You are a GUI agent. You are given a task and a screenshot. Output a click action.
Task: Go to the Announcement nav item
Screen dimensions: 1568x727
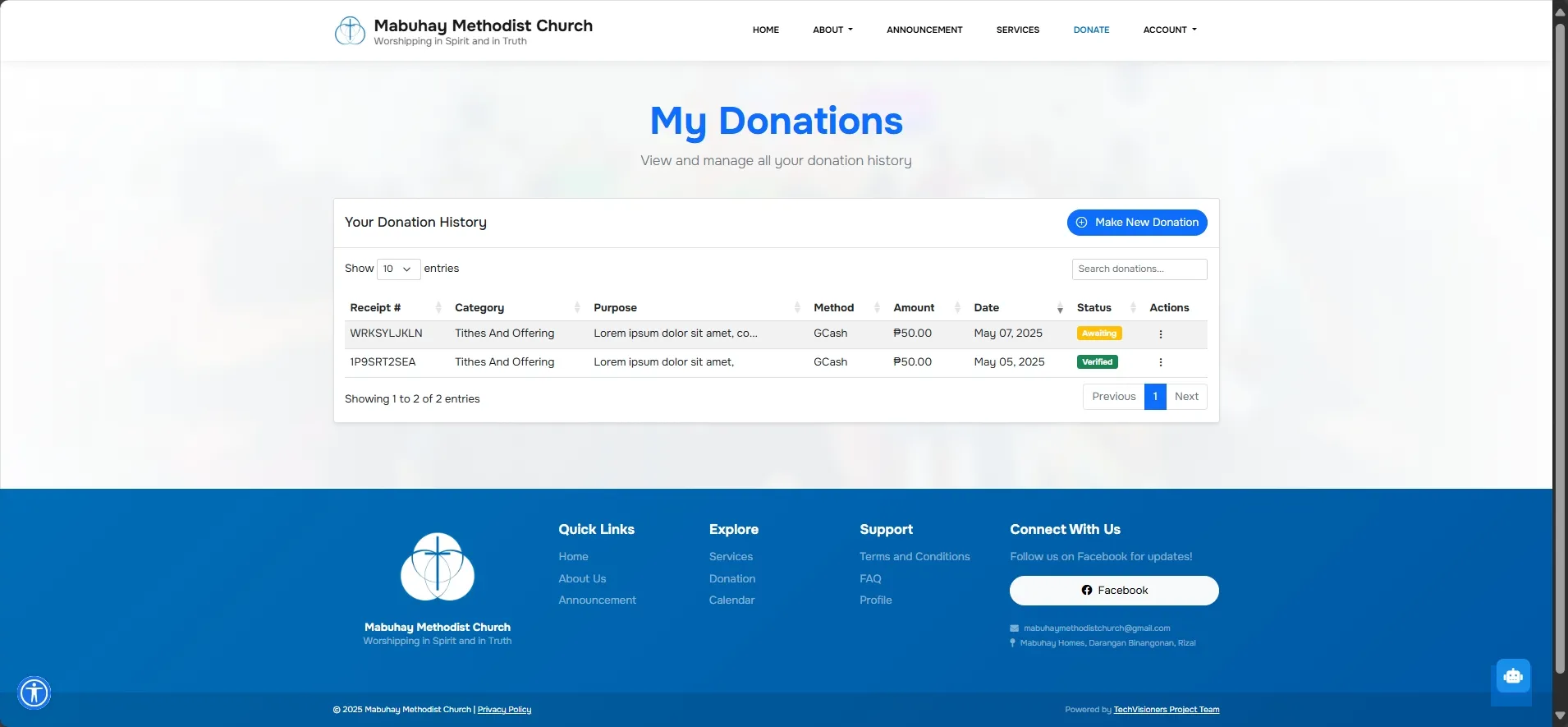[924, 30]
